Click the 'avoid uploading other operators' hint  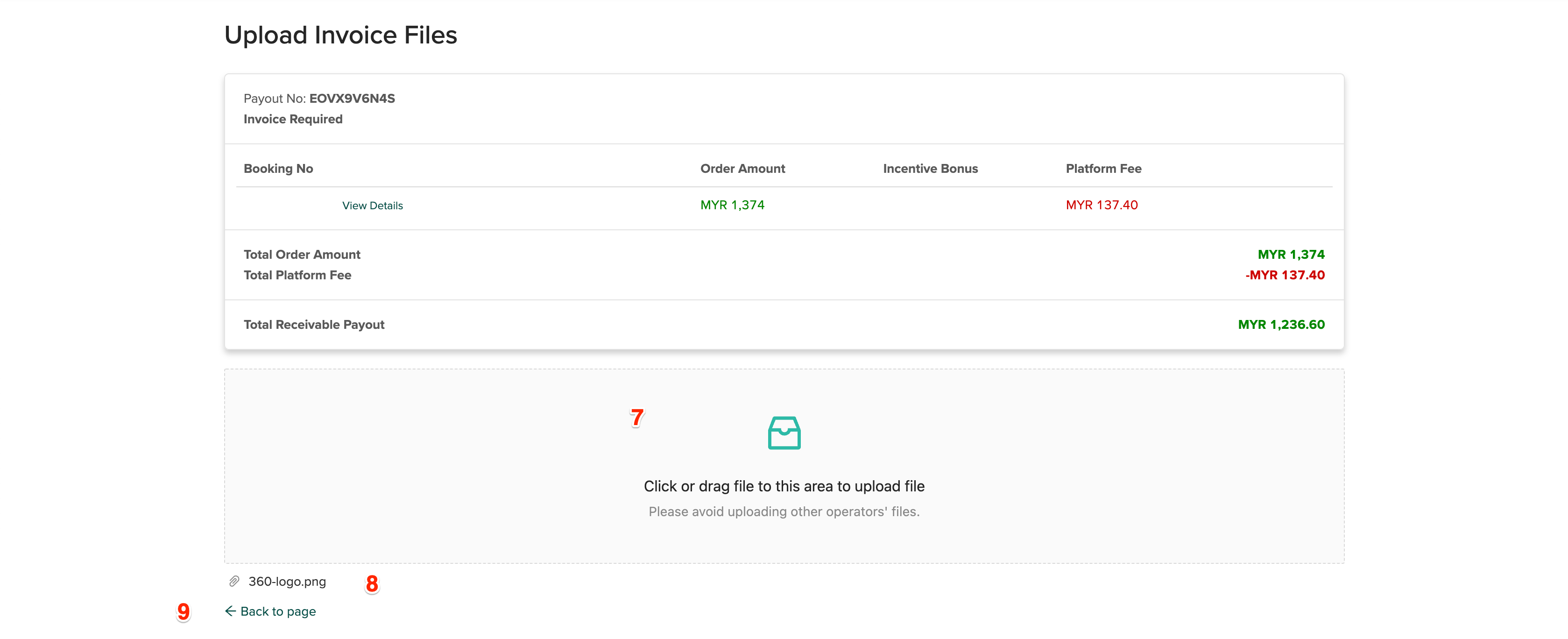(784, 511)
